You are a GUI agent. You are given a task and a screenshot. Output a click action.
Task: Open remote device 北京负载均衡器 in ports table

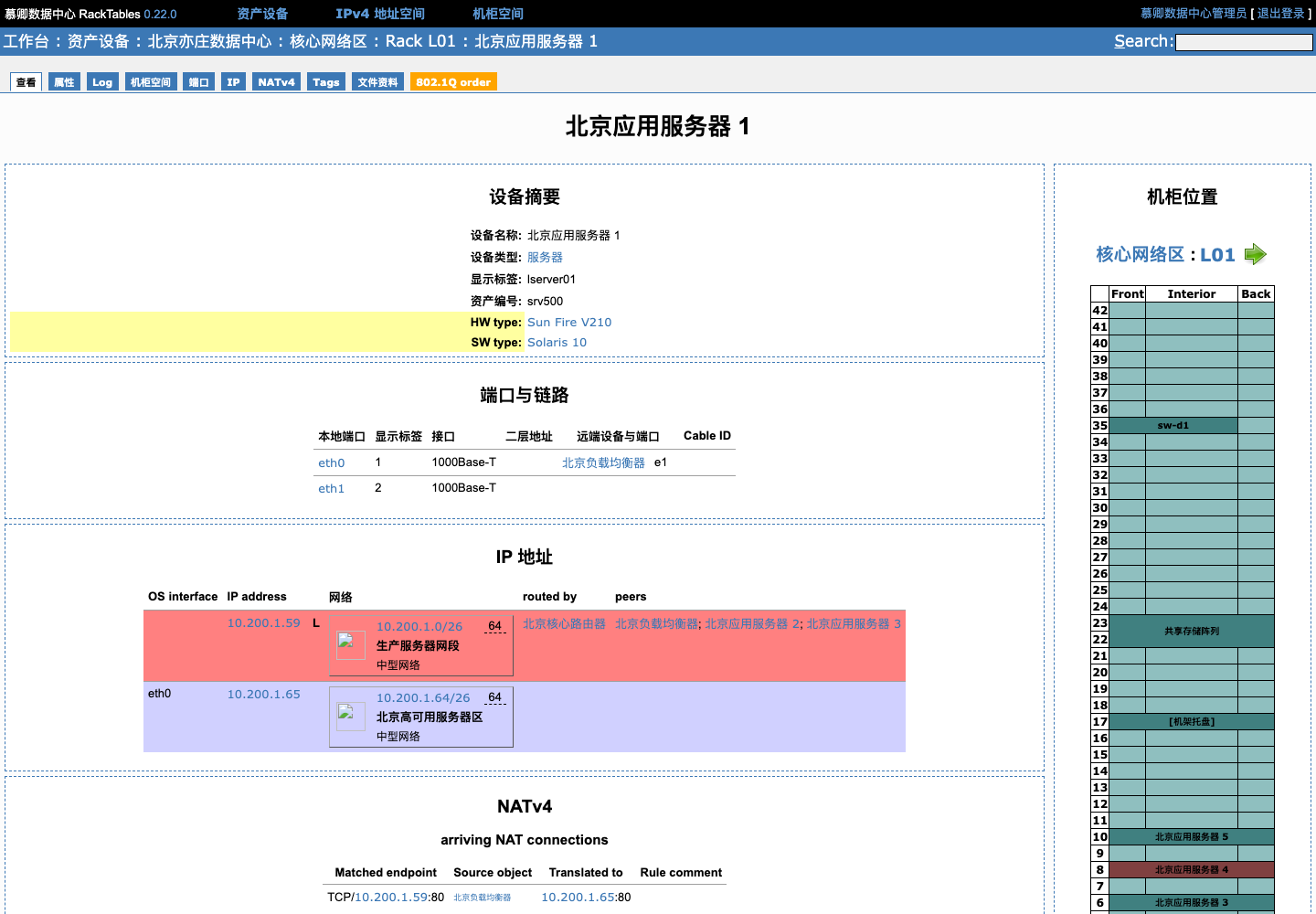(x=603, y=463)
